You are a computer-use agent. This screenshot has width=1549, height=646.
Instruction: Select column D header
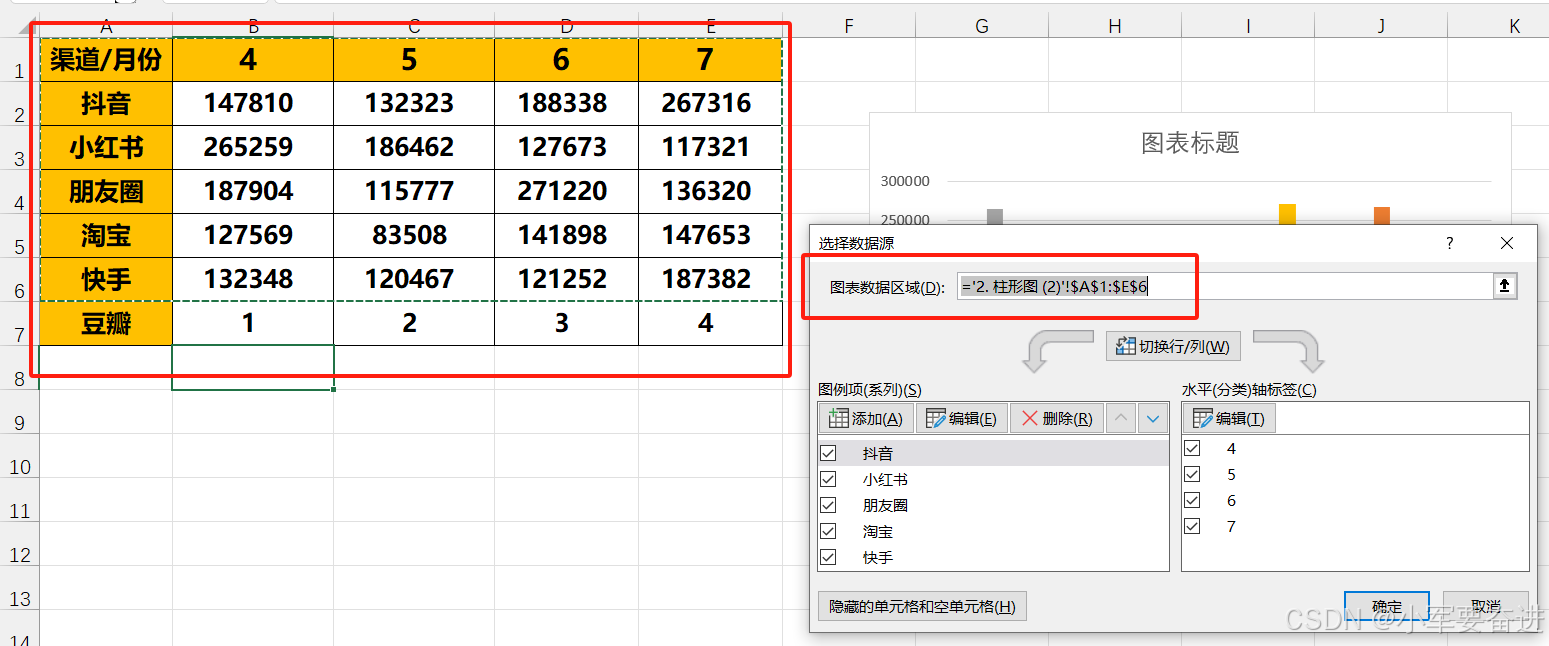(x=566, y=26)
